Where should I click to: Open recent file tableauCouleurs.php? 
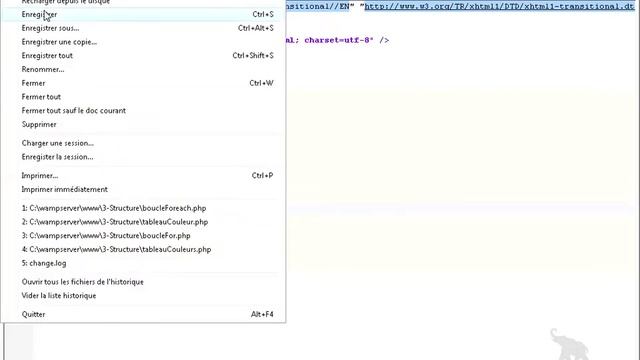[x=143, y=249]
